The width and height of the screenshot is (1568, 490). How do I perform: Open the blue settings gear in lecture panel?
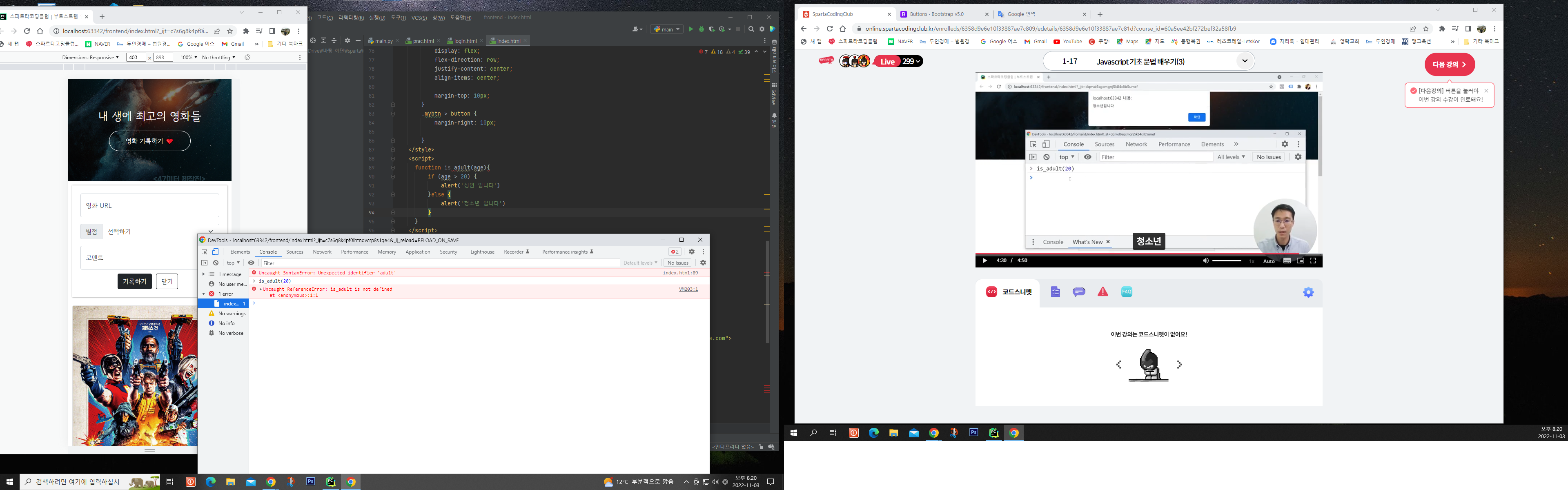(1308, 292)
